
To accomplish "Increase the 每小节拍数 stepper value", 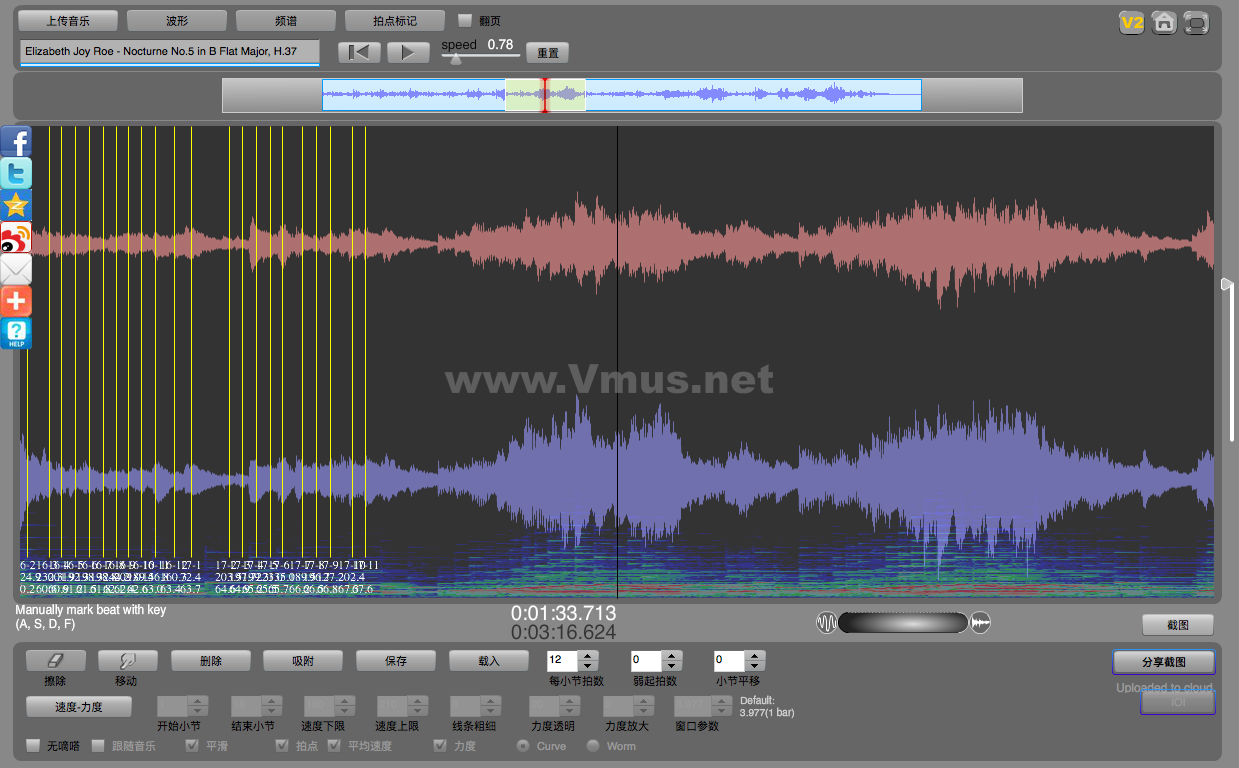I will [x=588, y=656].
